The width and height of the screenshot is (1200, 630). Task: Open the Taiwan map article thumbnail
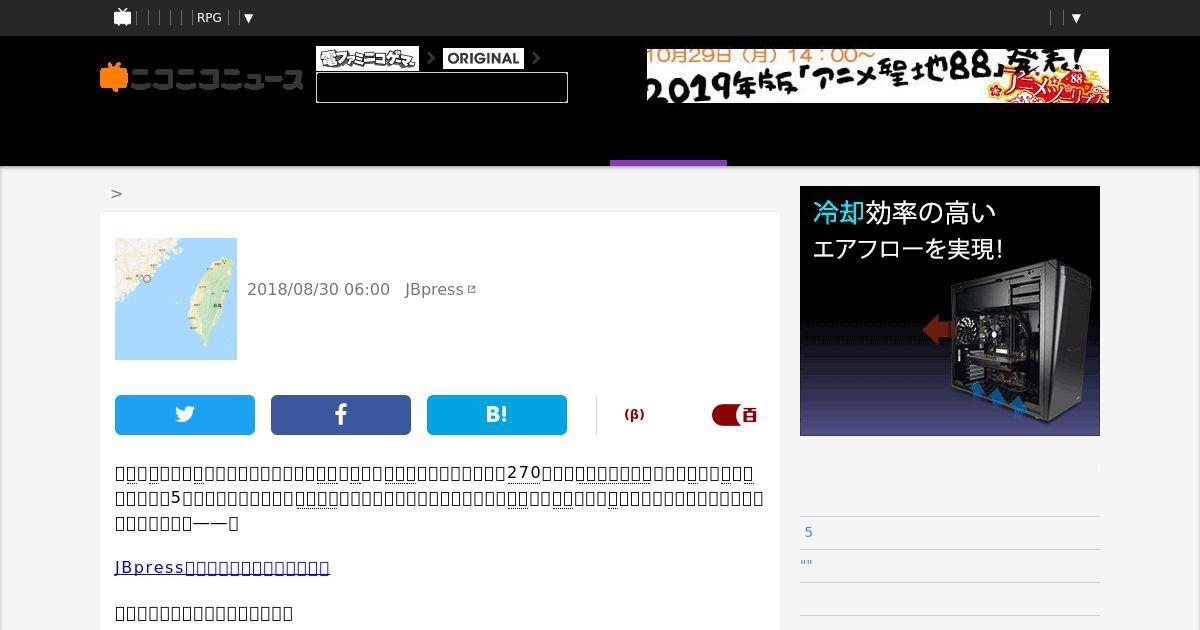coord(176,299)
